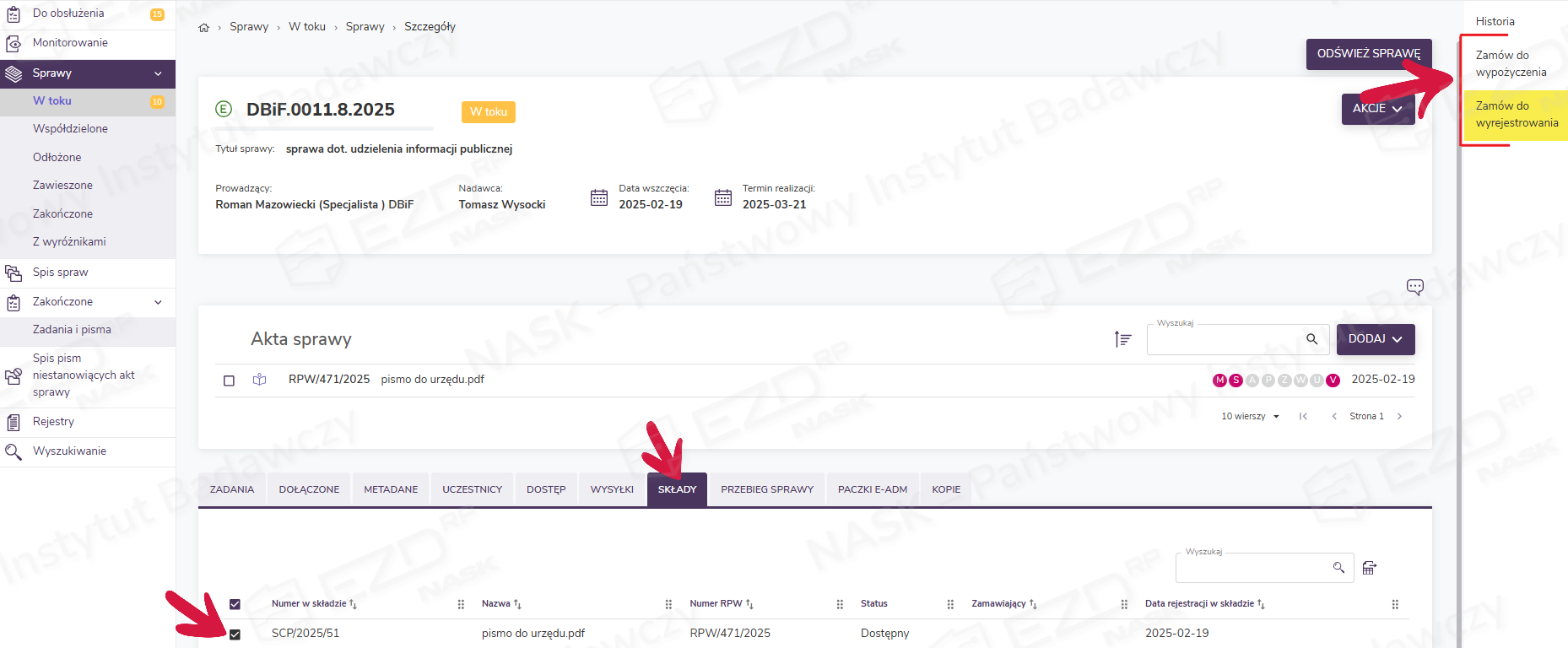
Task: Click the calendar icon next to Termin realizacji
Action: (x=723, y=197)
